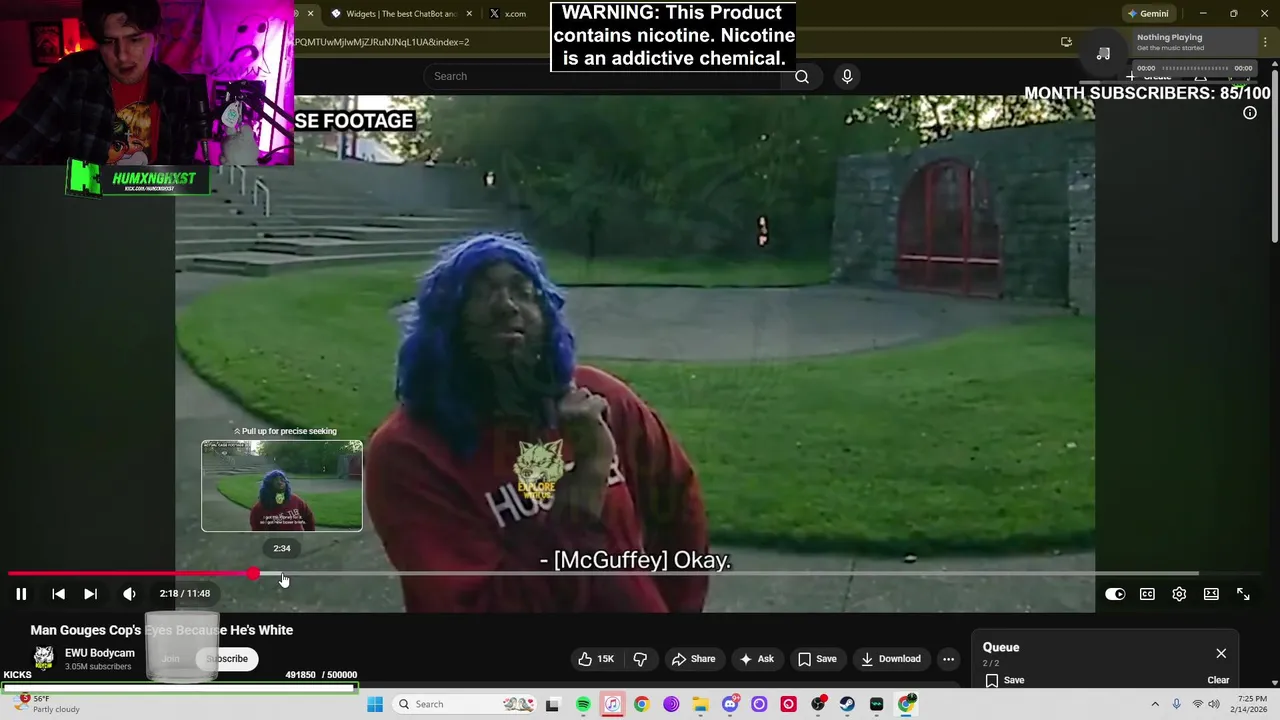Screen dimensions: 1280x720
Task: Open the video title text
Action: point(162,630)
